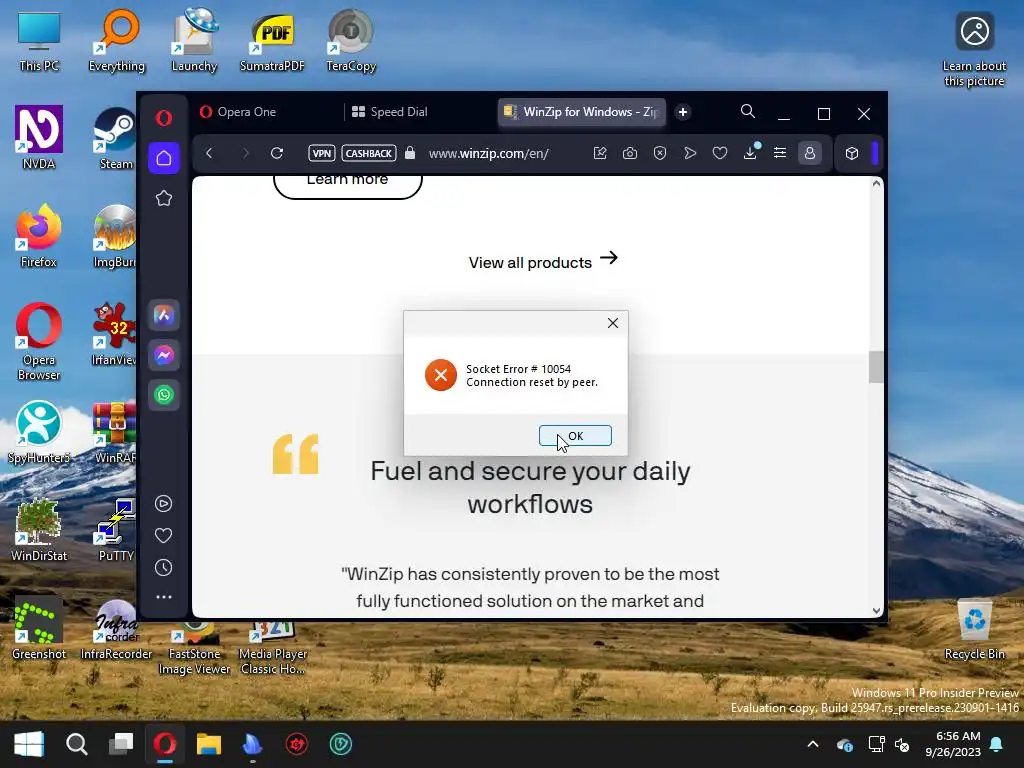Open the extensions cube icon
The width and height of the screenshot is (1024, 768).
click(852, 153)
